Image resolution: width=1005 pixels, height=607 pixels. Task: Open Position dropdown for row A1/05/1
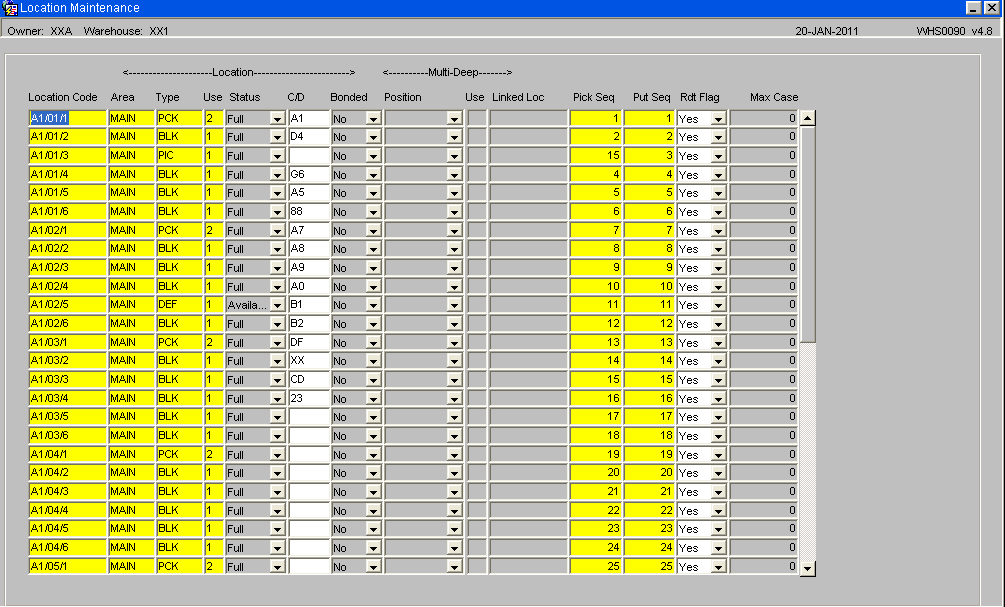(x=454, y=567)
